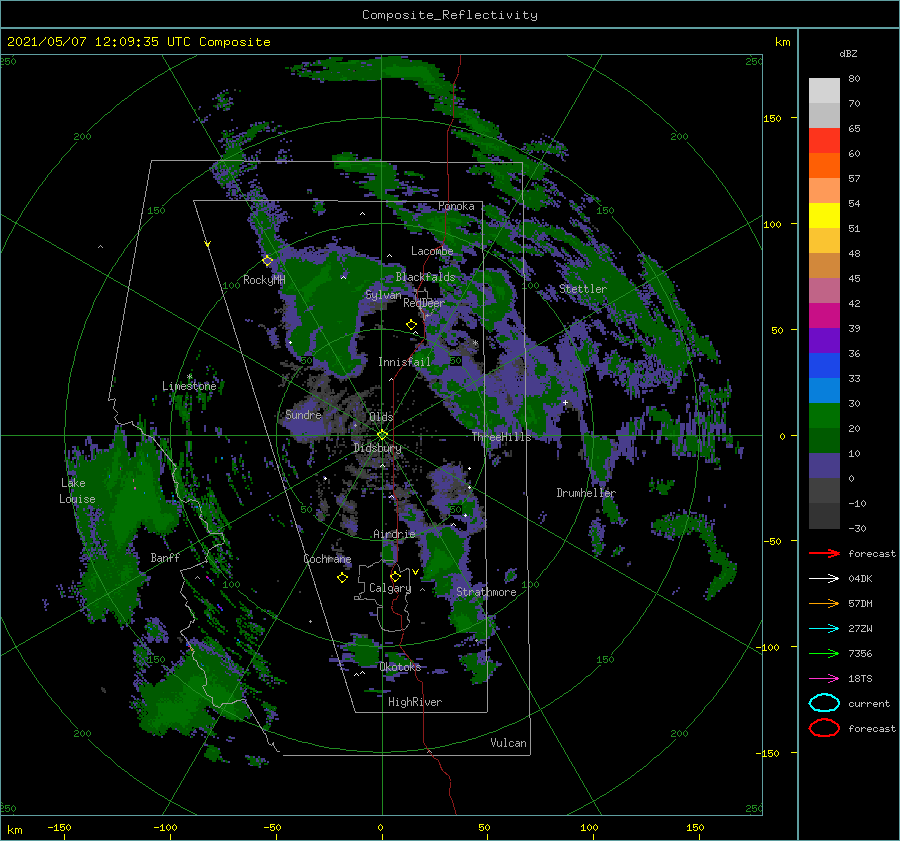Click the Lacombe label

[432, 251]
